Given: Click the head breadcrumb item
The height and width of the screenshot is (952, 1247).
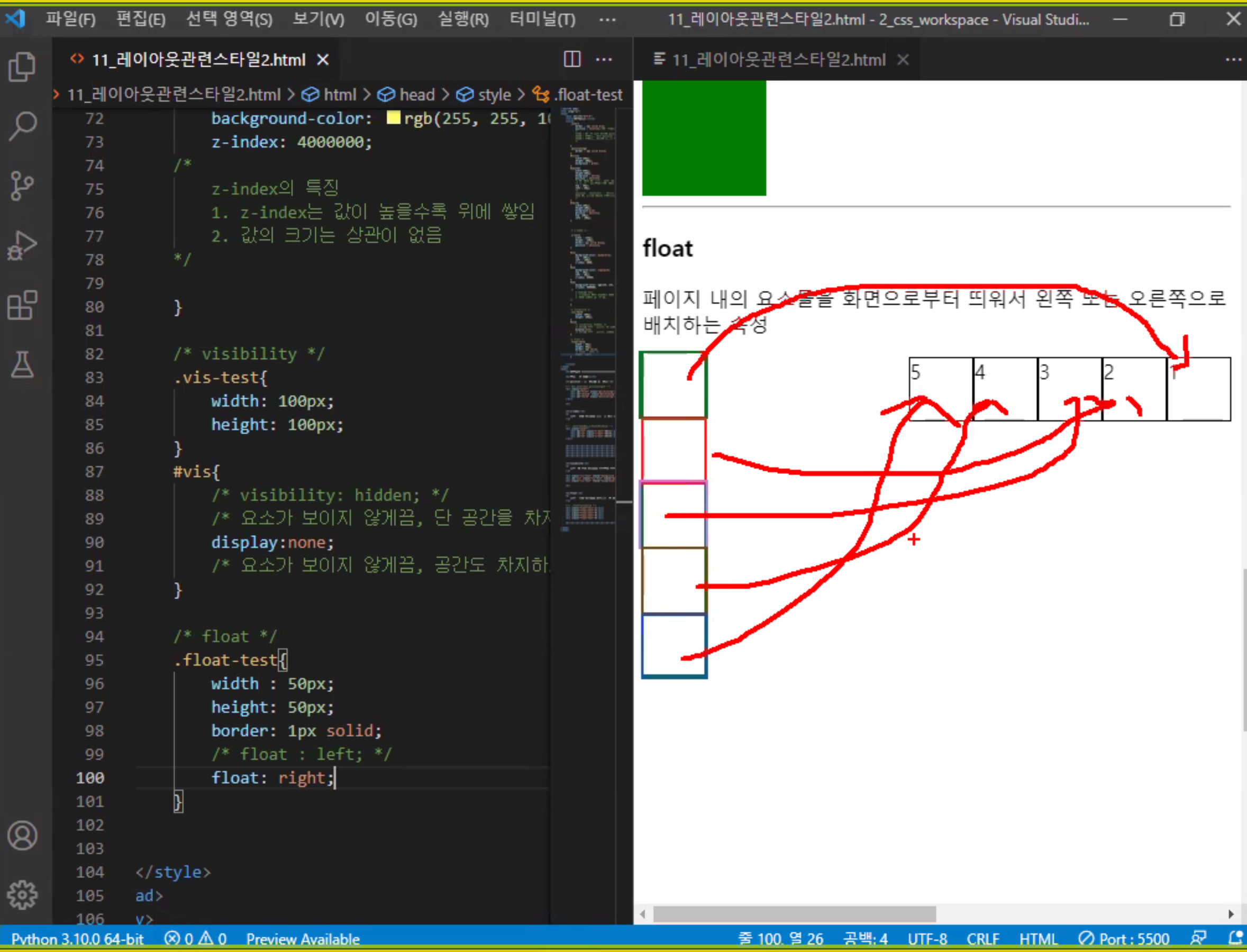Looking at the screenshot, I should (x=416, y=95).
